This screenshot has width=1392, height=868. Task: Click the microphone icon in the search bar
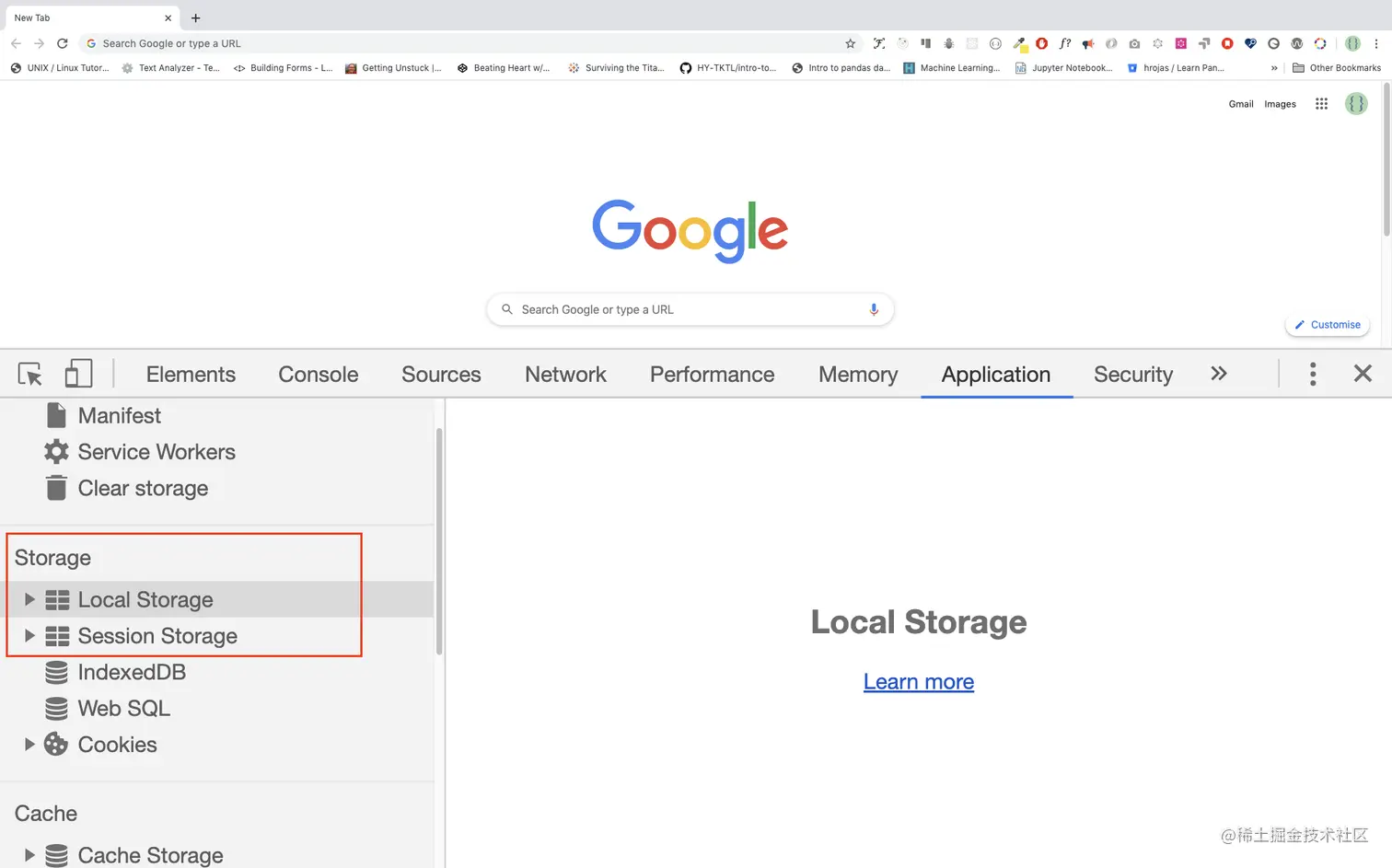click(x=873, y=308)
